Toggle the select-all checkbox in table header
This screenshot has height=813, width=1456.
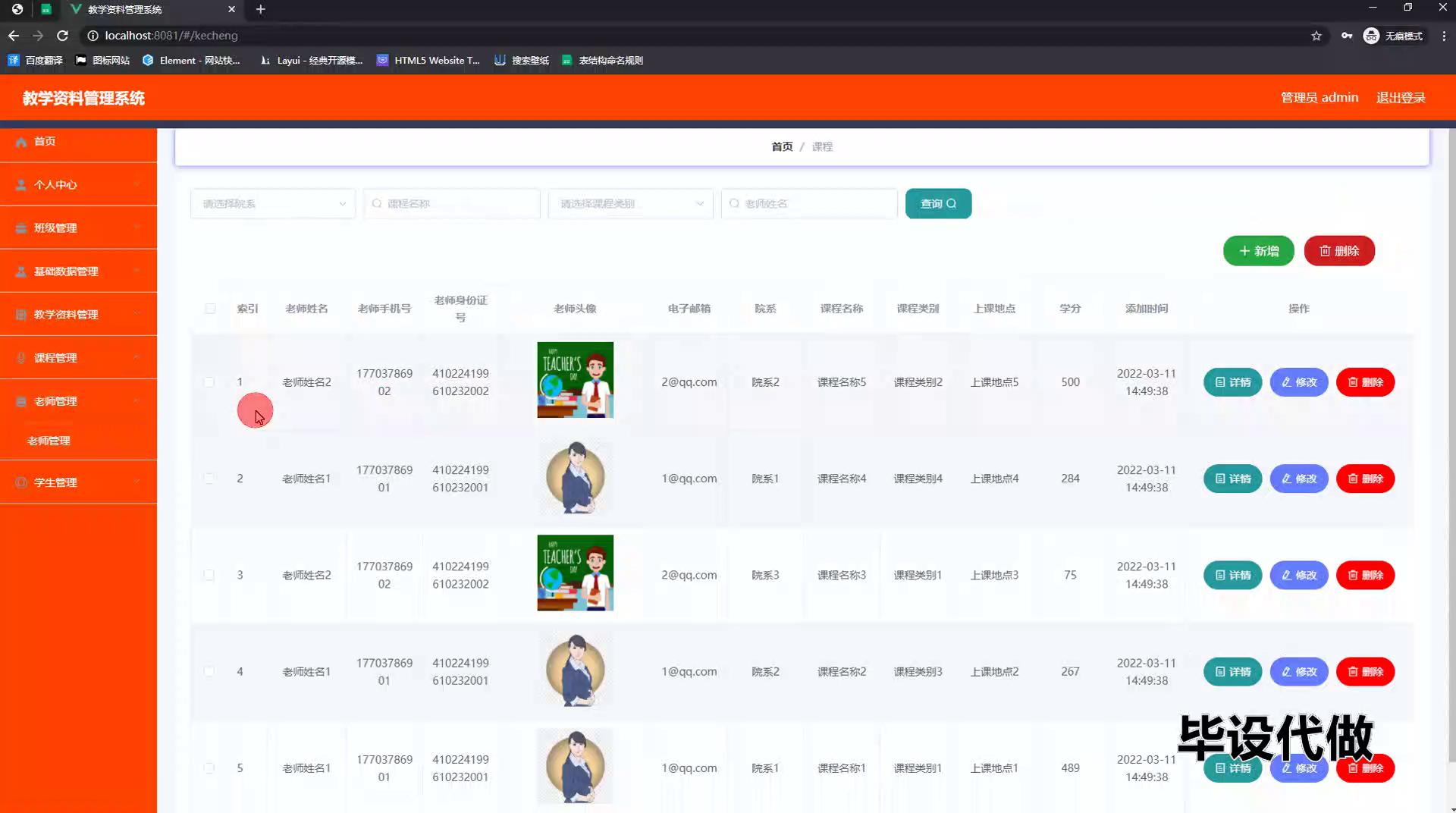pyautogui.click(x=210, y=309)
